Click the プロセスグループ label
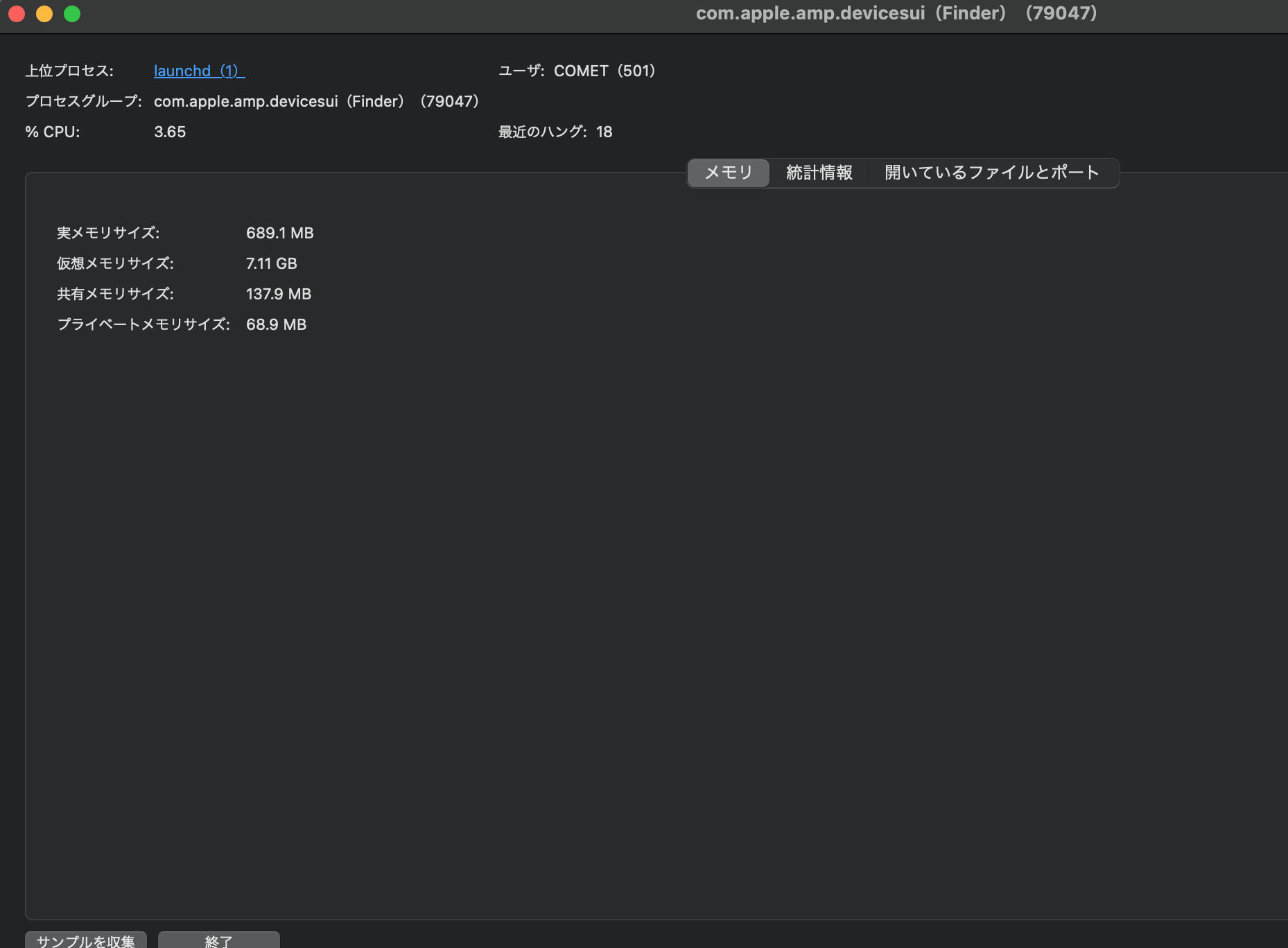This screenshot has height=948, width=1288. click(x=84, y=101)
